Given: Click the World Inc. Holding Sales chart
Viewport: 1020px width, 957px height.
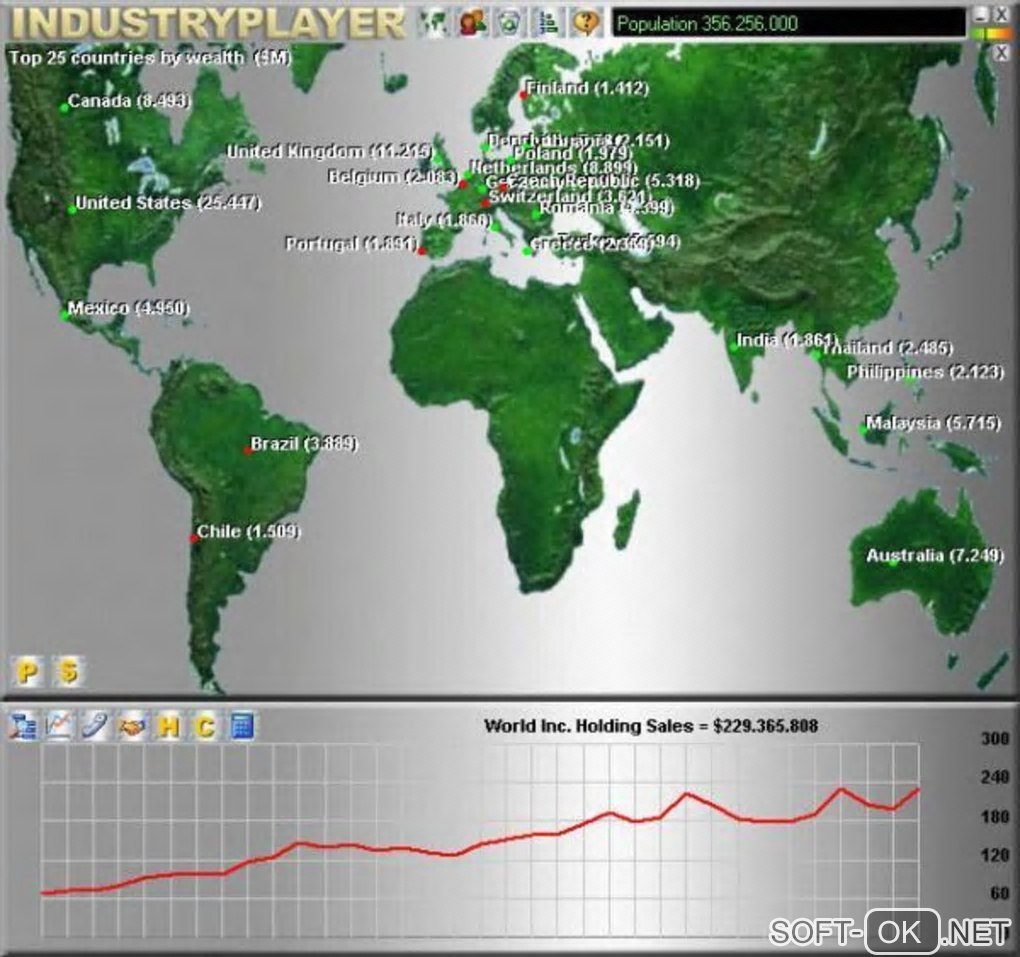Looking at the screenshot, I should (480, 839).
